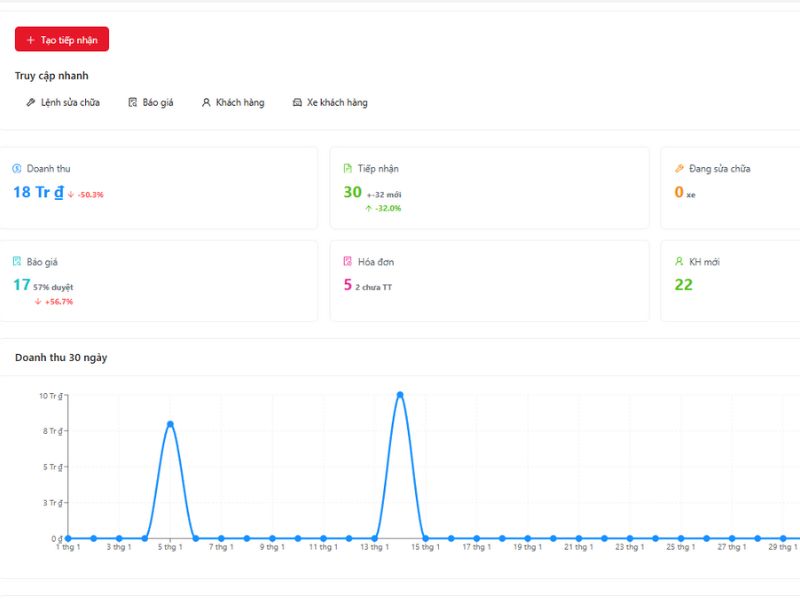
Task: Click the KH mới count 22
Action: 684,285
